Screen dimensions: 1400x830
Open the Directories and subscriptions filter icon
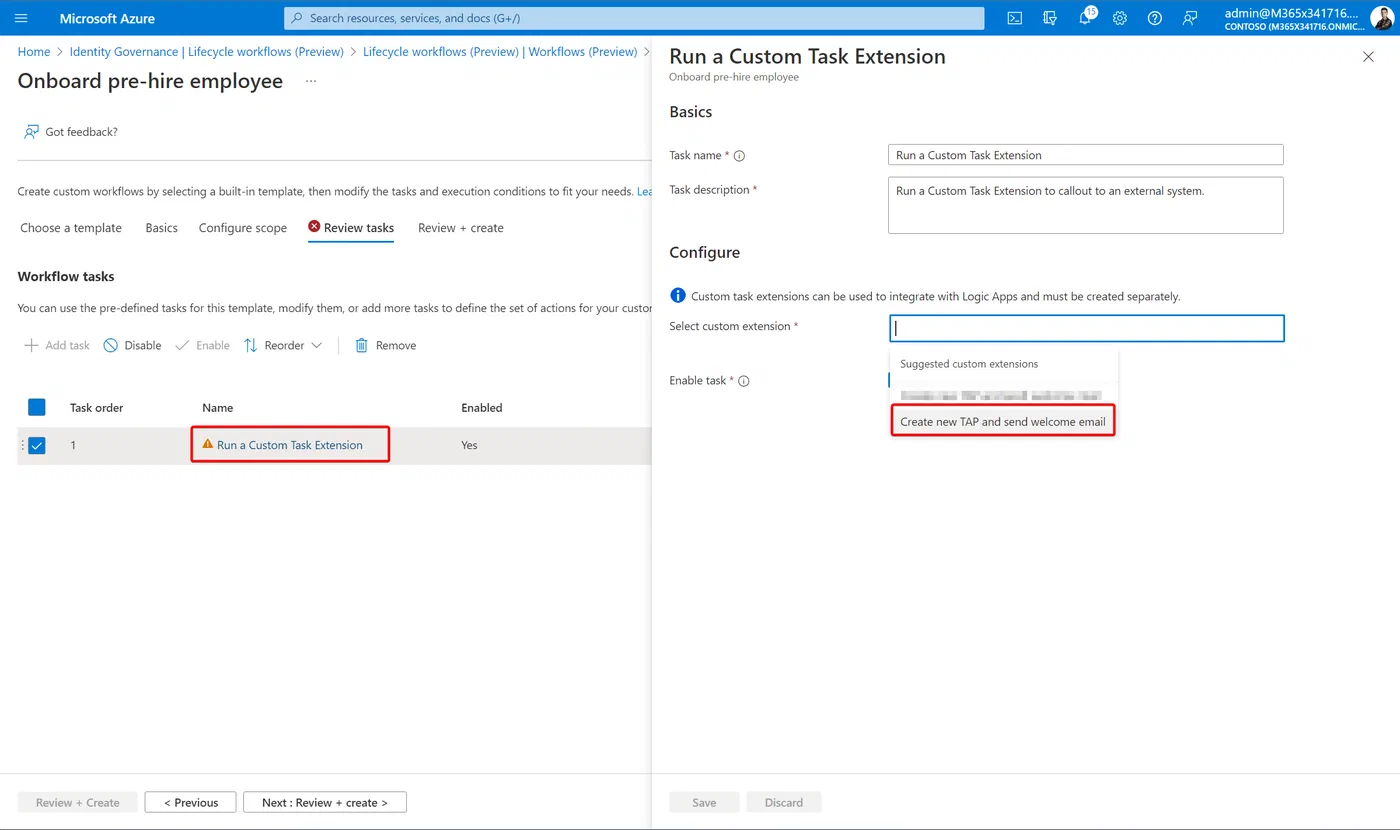[x=1050, y=18]
